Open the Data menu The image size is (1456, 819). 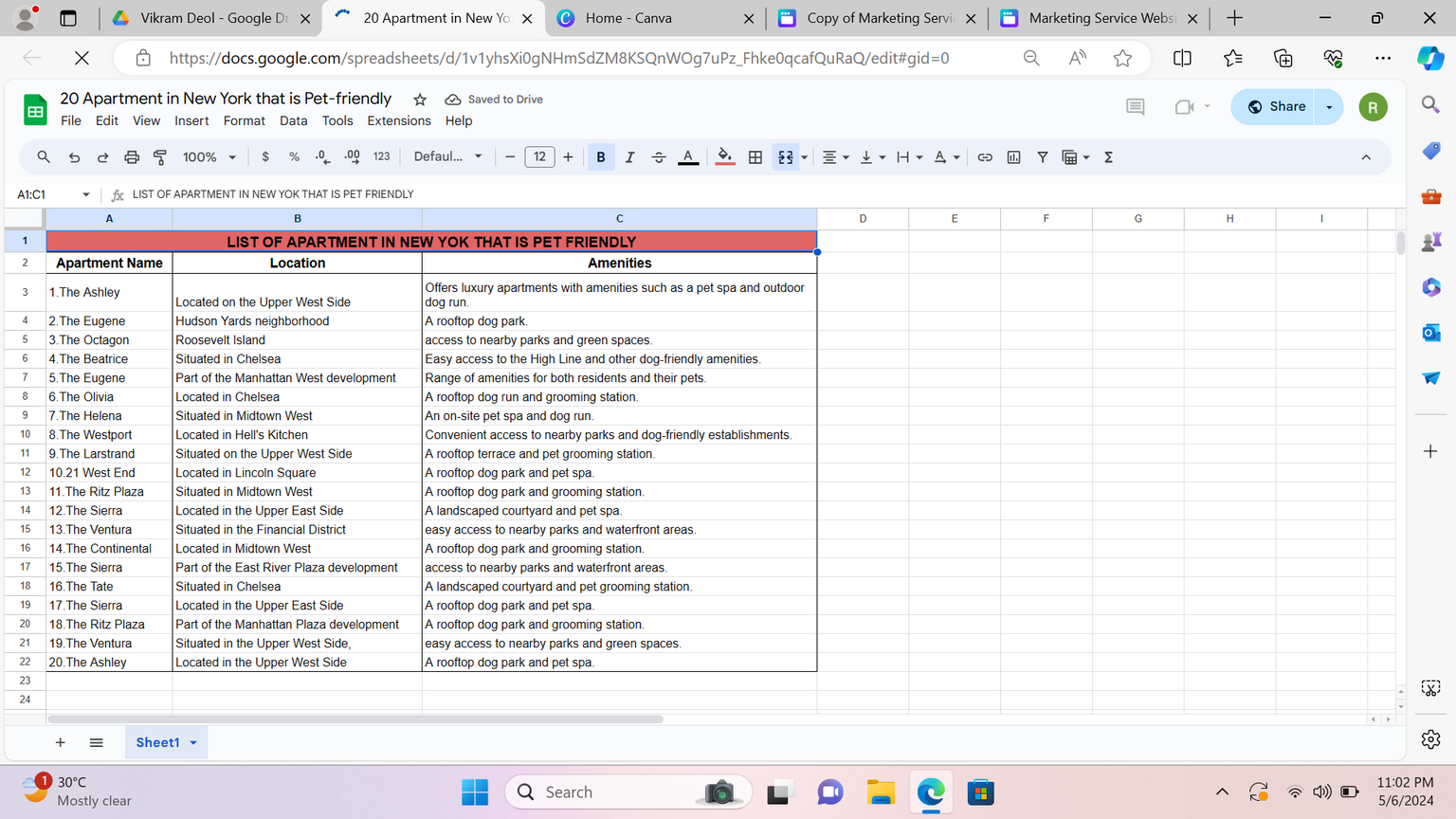[x=293, y=121]
